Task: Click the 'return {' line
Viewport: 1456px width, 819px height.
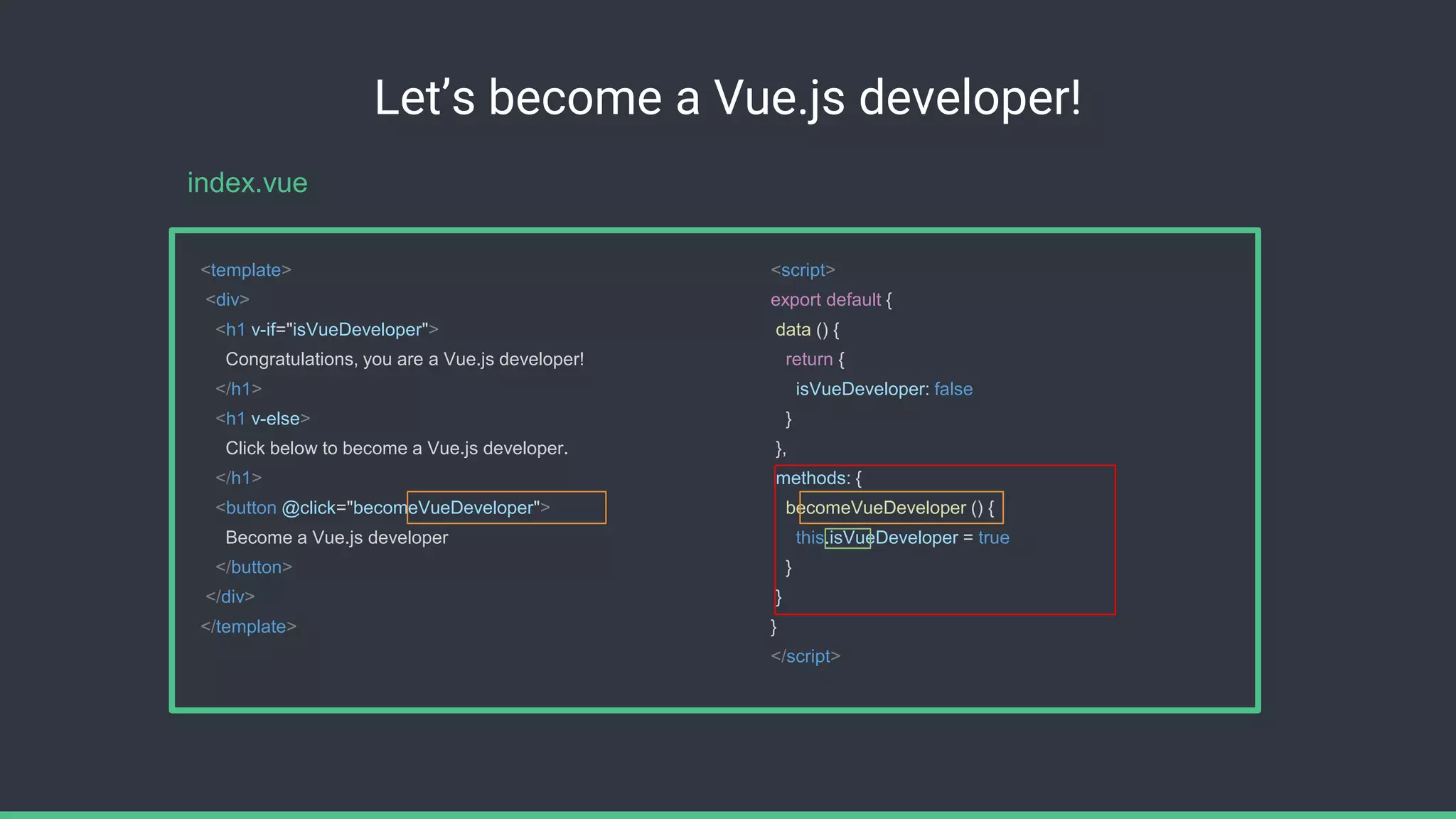Action: coord(815,360)
